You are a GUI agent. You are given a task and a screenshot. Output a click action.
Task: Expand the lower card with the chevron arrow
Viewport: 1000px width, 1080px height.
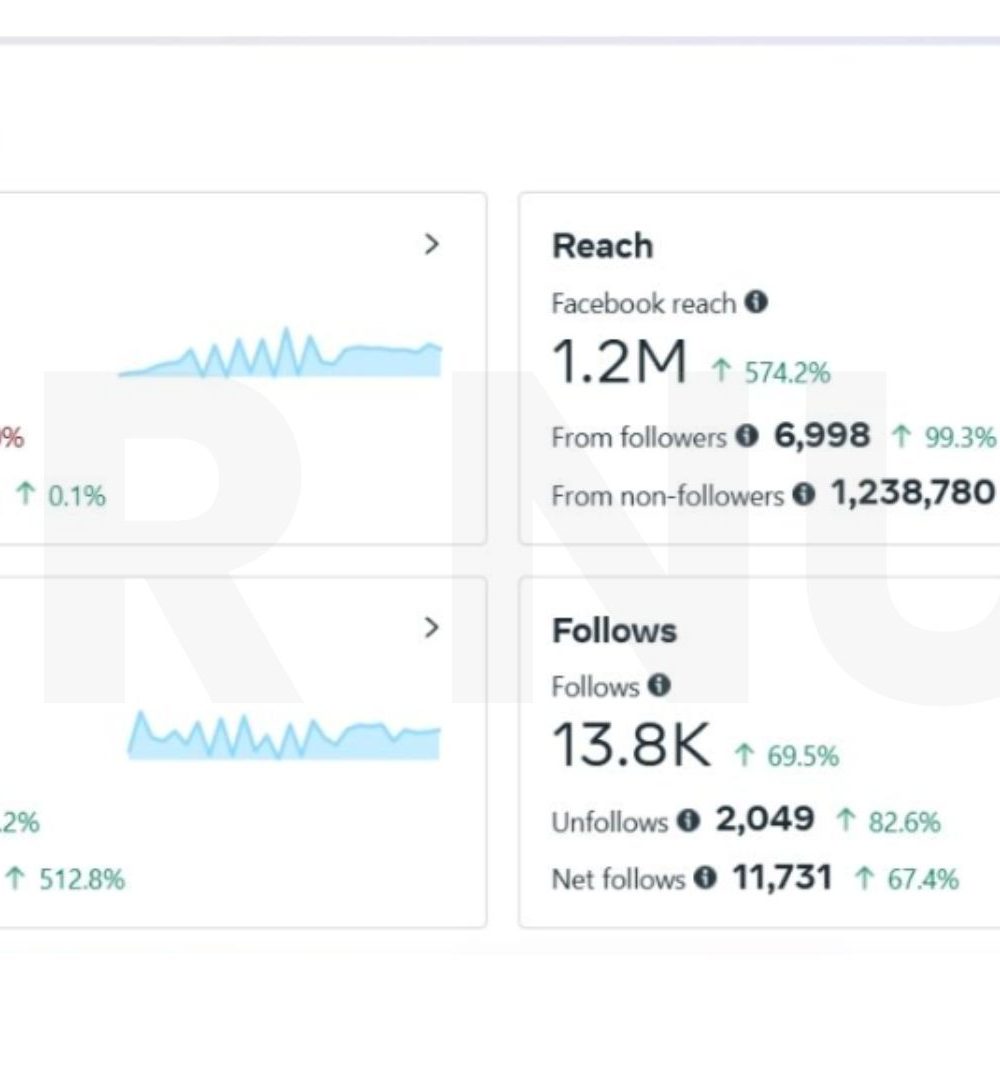[x=432, y=627]
